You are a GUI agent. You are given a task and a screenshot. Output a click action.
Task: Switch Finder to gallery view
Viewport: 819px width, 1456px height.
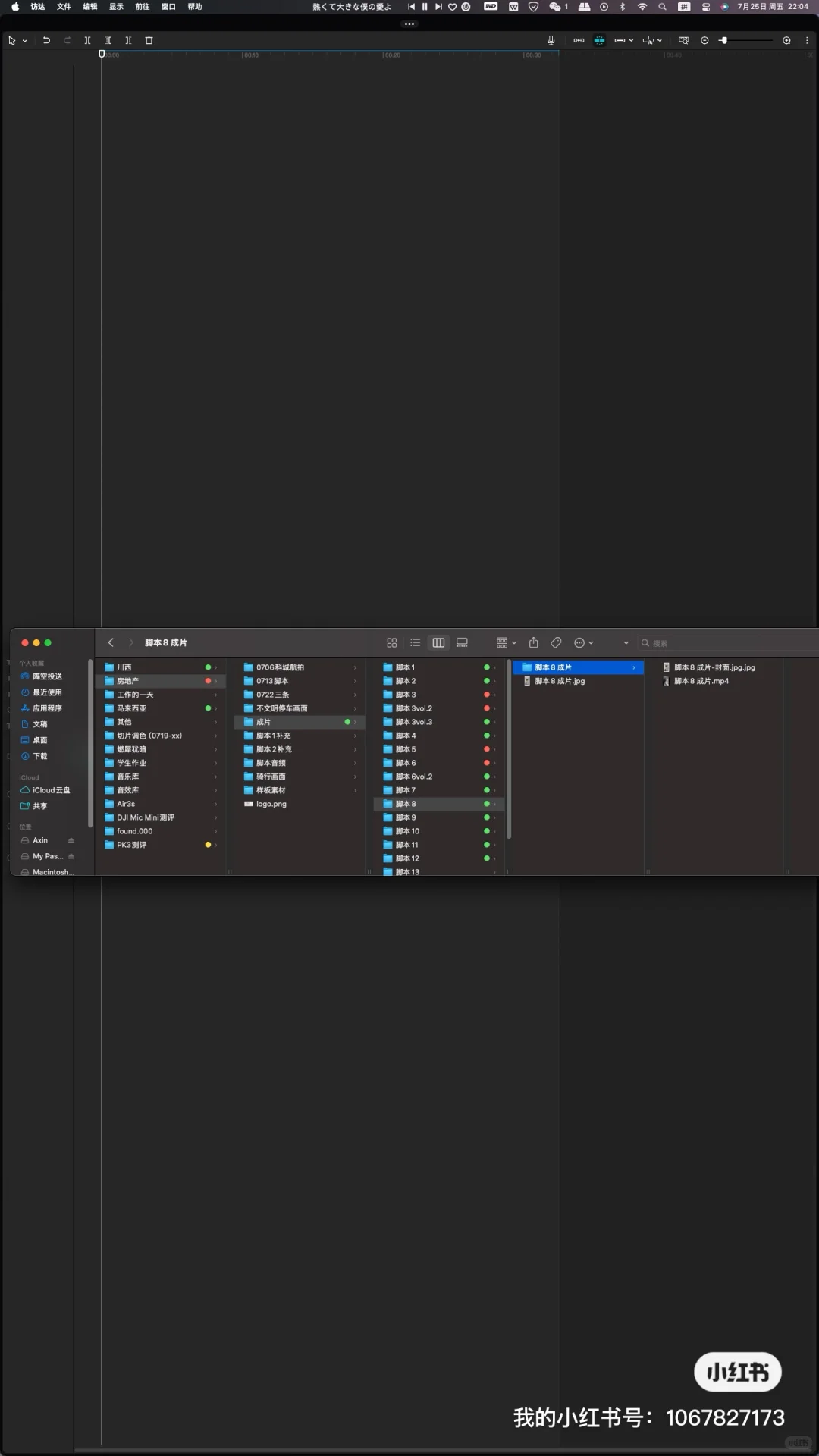462,642
